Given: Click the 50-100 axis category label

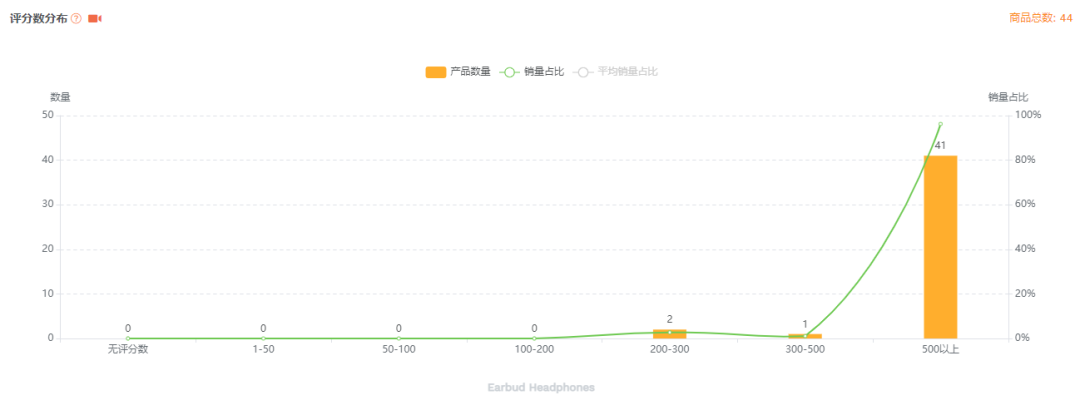Looking at the screenshot, I should pos(399,349).
